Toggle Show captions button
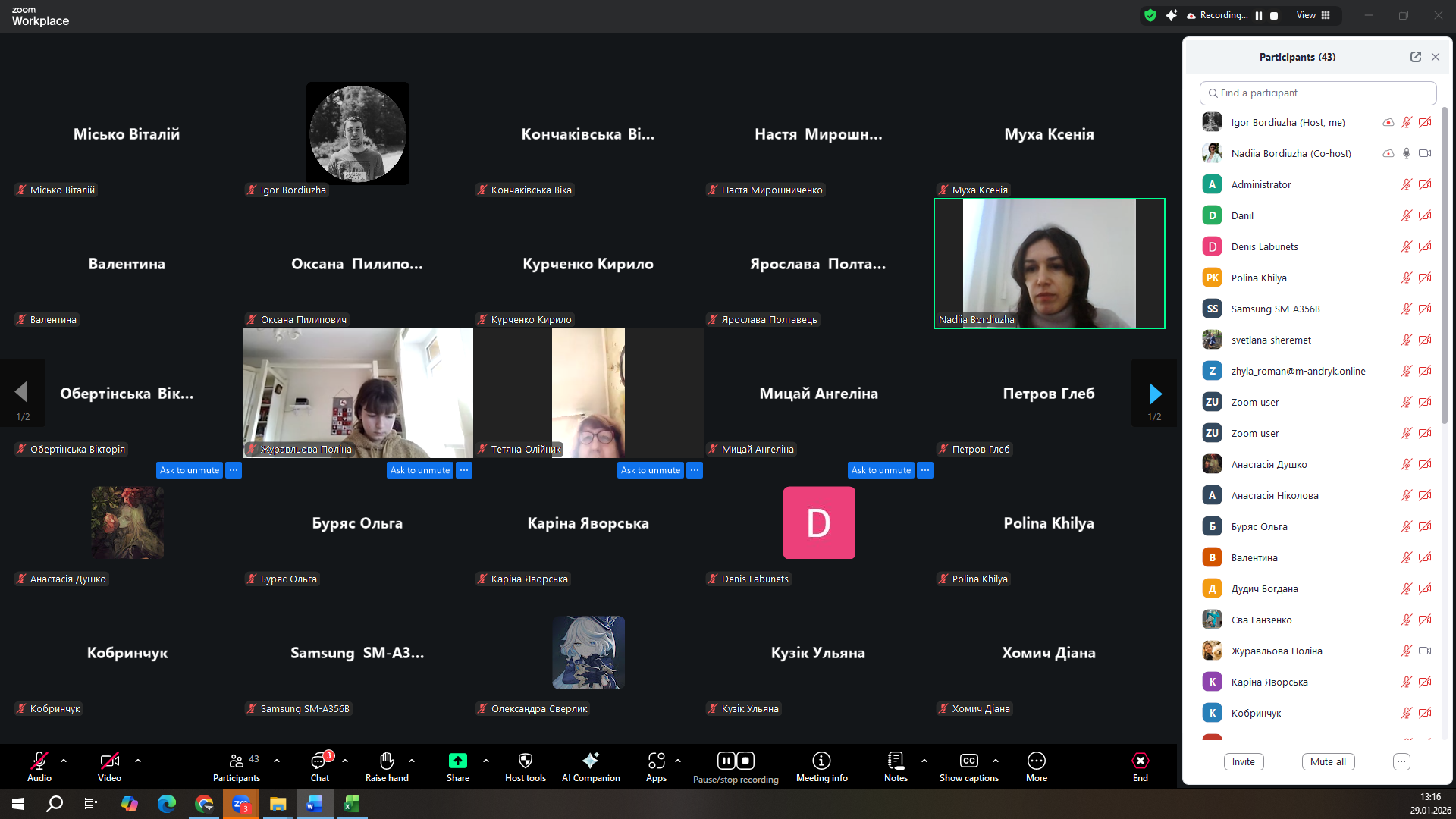This screenshot has width=1456, height=819. pos(968,761)
